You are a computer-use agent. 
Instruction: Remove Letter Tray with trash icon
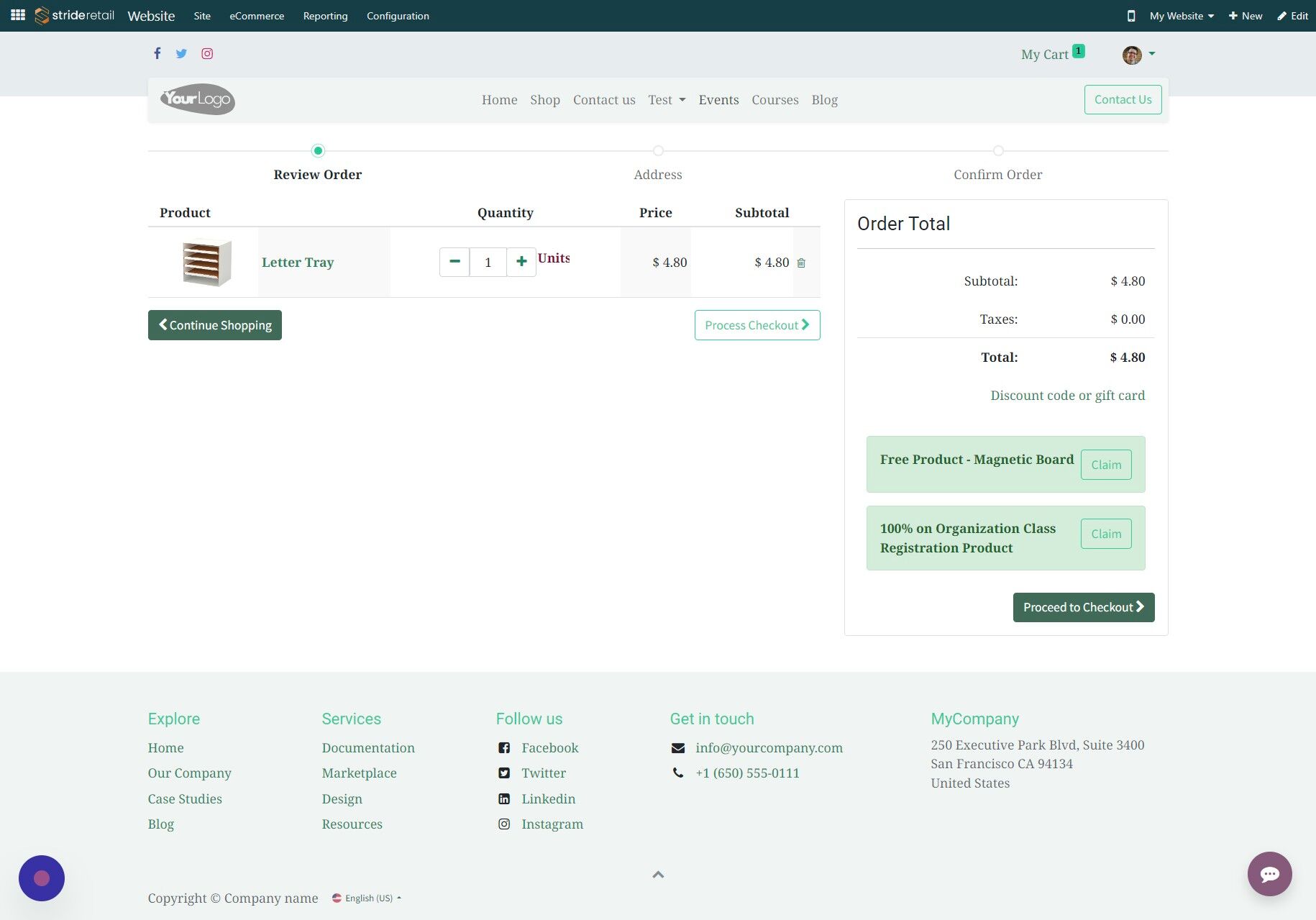801,263
